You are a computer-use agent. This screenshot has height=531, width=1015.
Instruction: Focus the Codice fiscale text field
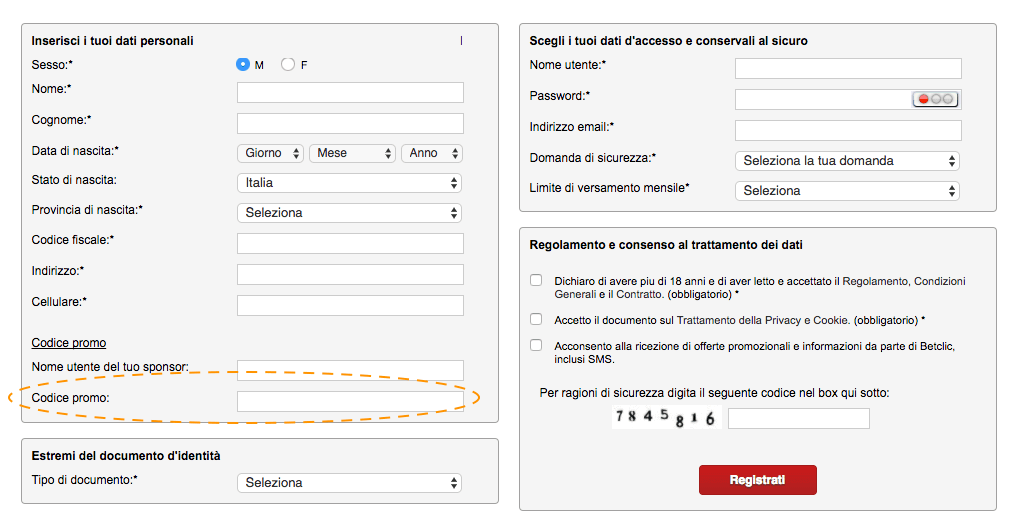[350, 243]
